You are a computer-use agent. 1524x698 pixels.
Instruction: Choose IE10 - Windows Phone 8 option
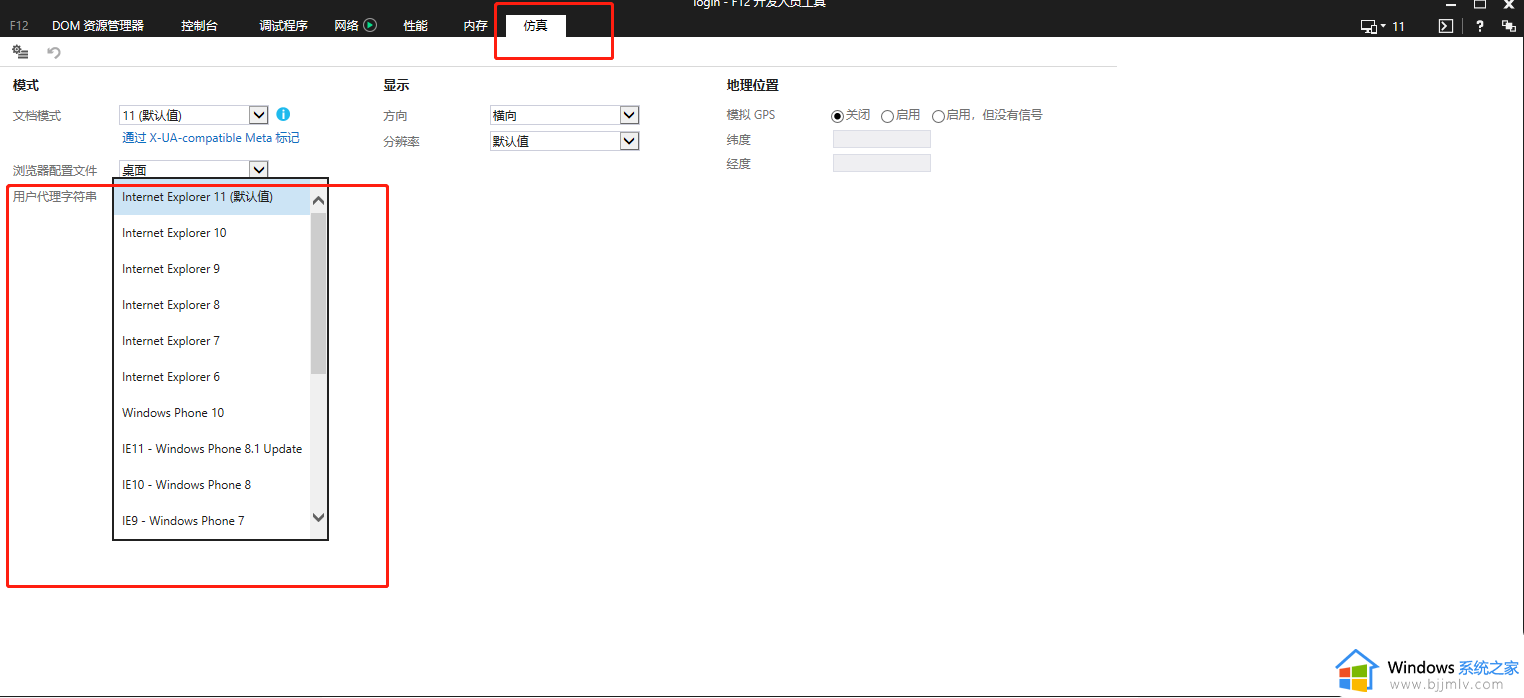click(212, 485)
